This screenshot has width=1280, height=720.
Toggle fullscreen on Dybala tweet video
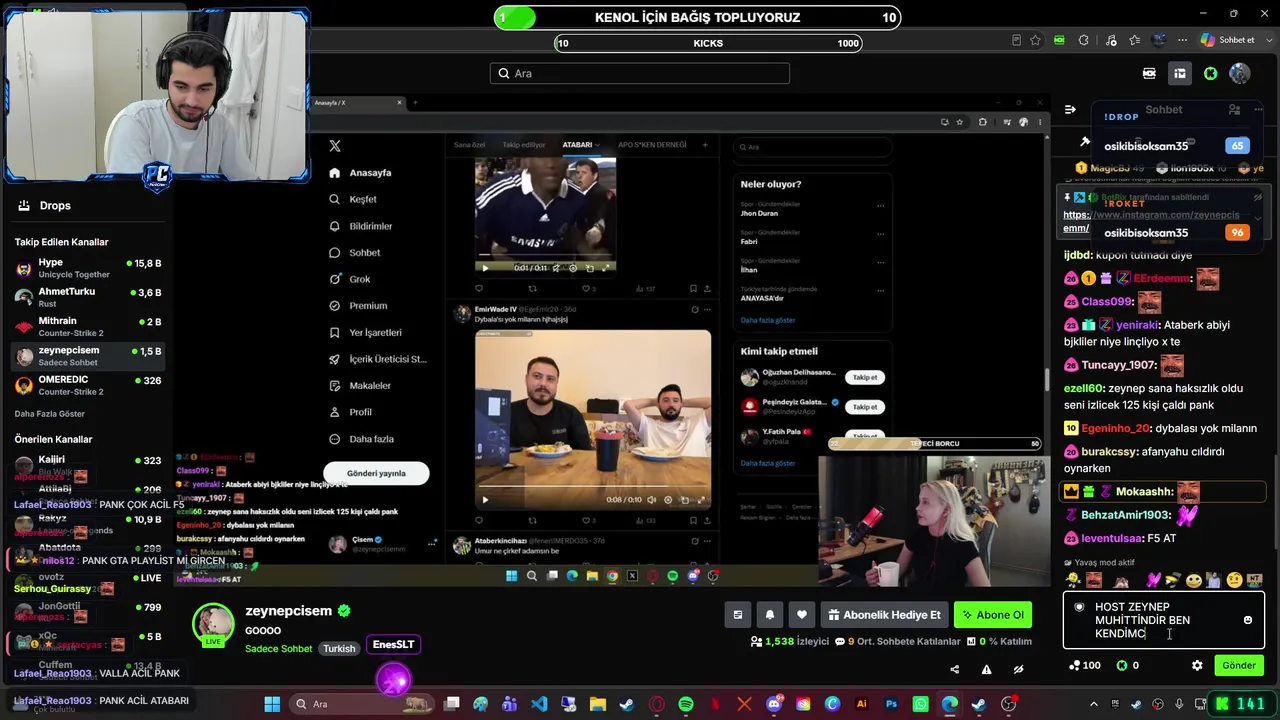pyautogui.click(x=701, y=500)
